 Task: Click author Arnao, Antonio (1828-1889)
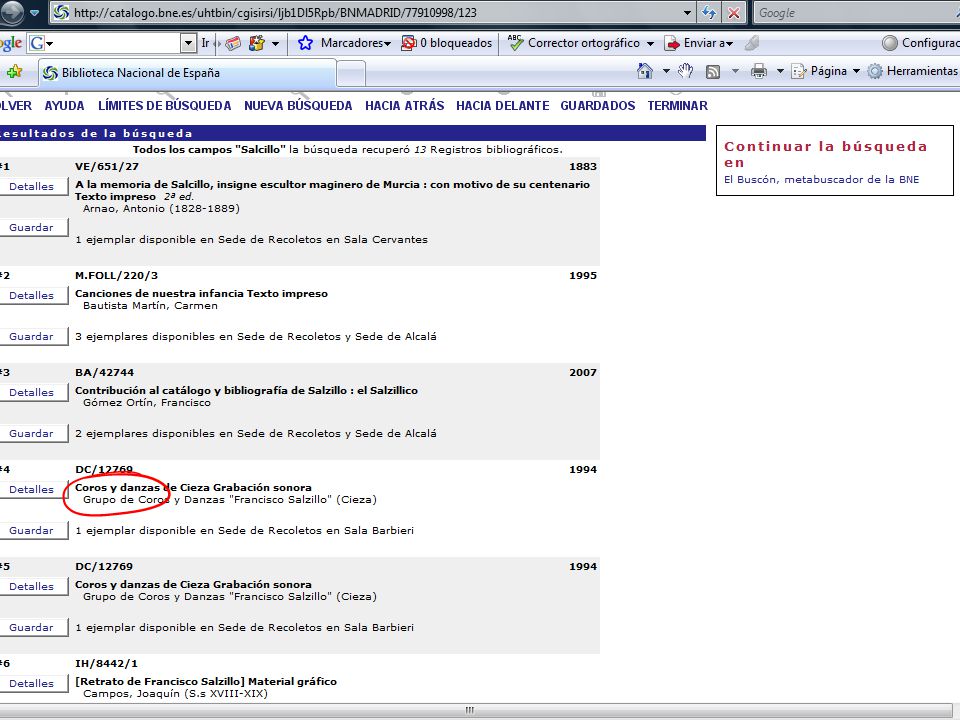[x=161, y=208]
